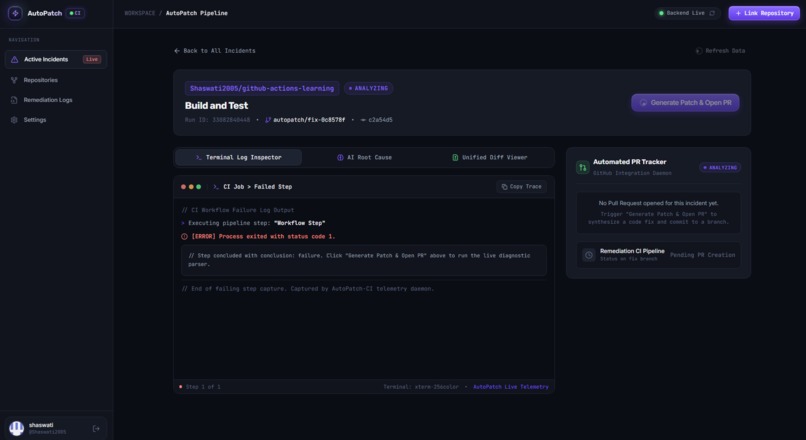The image size is (806, 440).
Task: Click the CI Job > Failed Step title
Action: tap(258, 187)
